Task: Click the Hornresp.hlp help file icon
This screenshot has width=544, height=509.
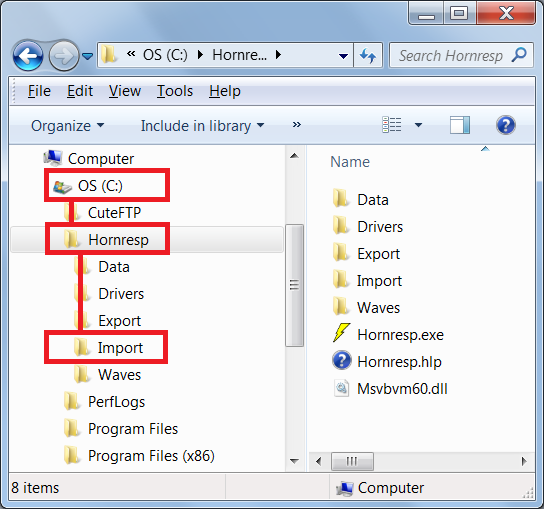Action: pos(341,361)
